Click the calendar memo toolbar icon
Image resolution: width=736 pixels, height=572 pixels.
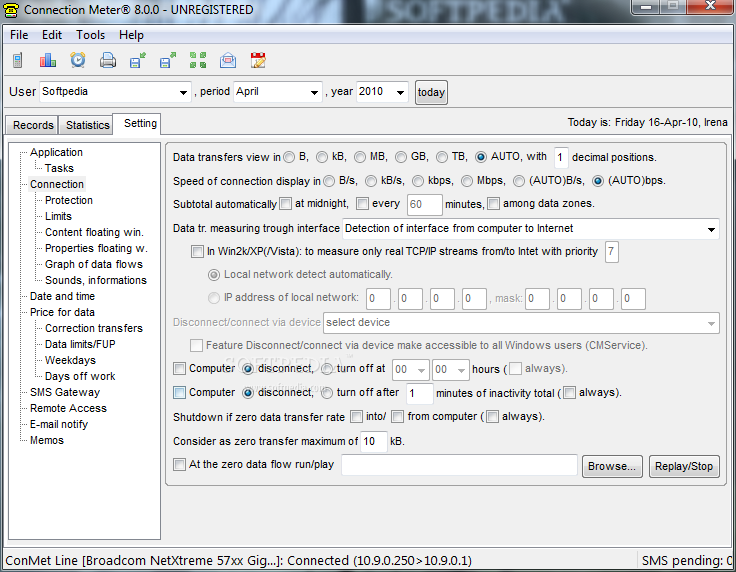[258, 60]
